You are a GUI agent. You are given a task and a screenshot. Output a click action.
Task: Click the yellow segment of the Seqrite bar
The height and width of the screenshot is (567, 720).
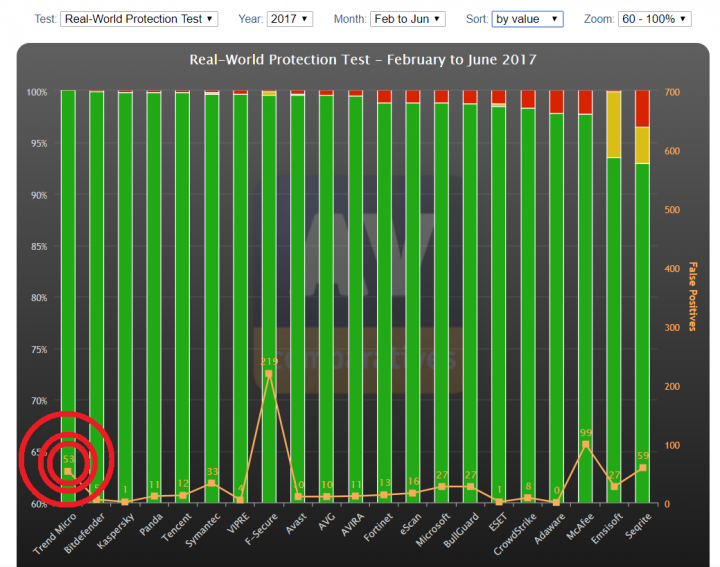[642, 145]
